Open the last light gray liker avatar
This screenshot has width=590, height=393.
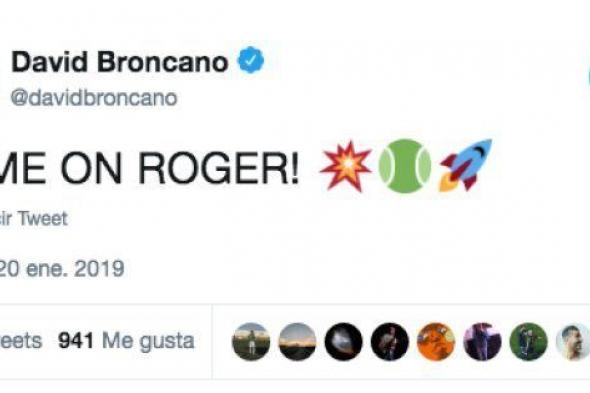573,342
